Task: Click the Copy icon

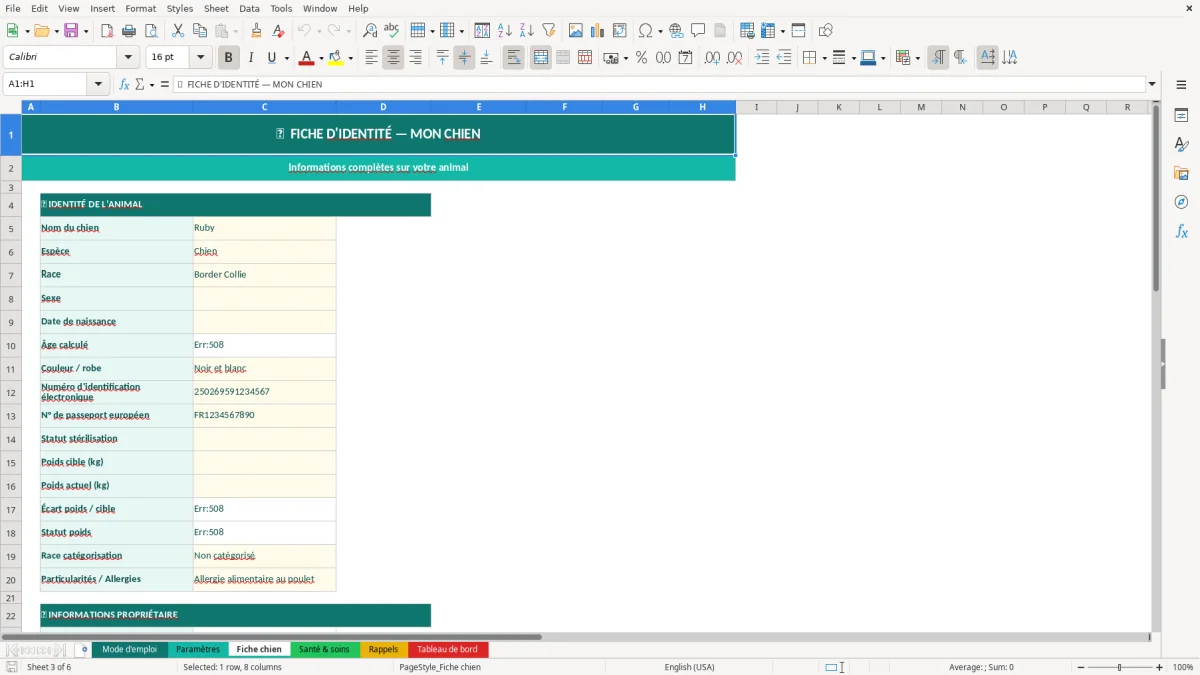Action: coord(200,31)
